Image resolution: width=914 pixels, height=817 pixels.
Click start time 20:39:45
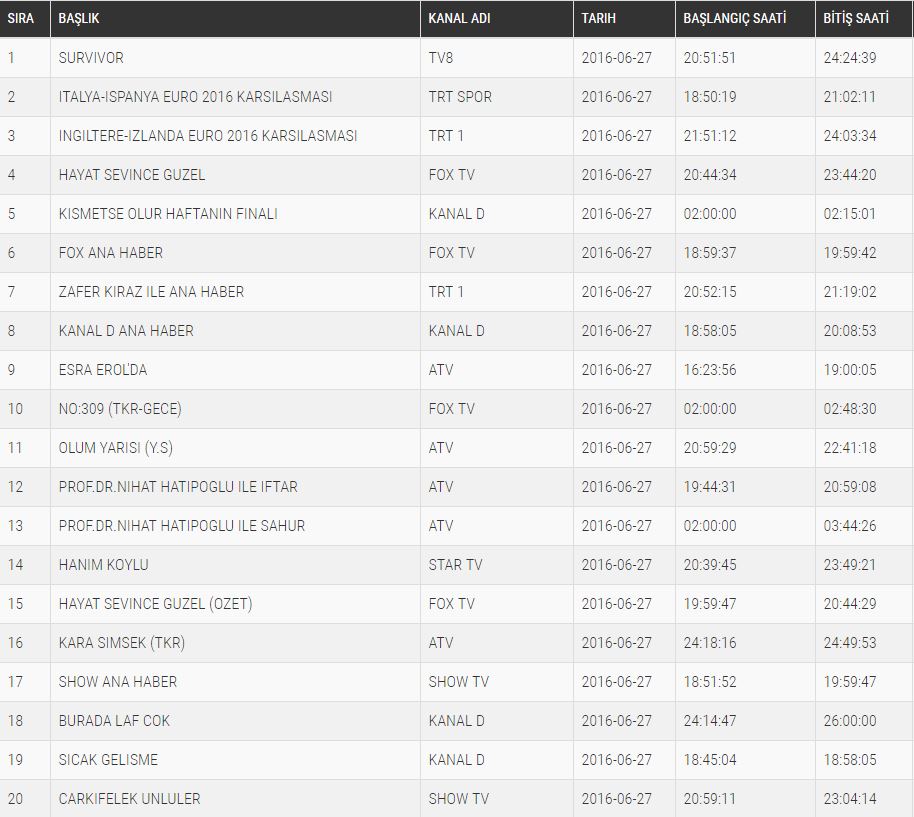coord(710,565)
